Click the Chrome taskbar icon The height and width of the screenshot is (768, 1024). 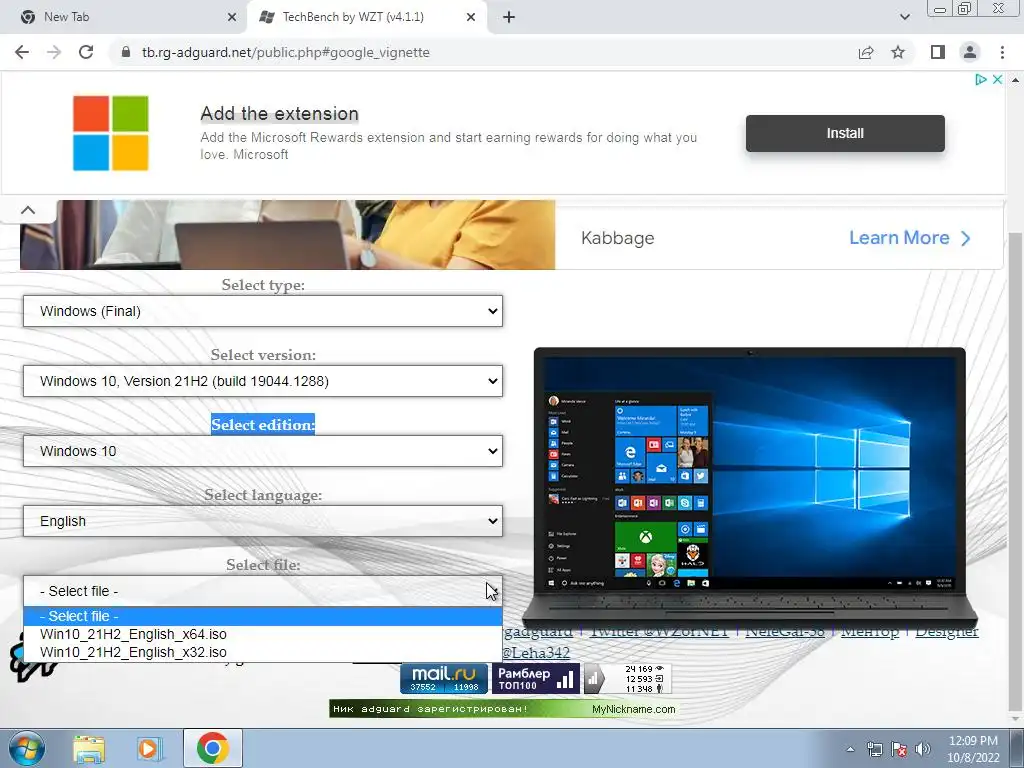pos(213,748)
